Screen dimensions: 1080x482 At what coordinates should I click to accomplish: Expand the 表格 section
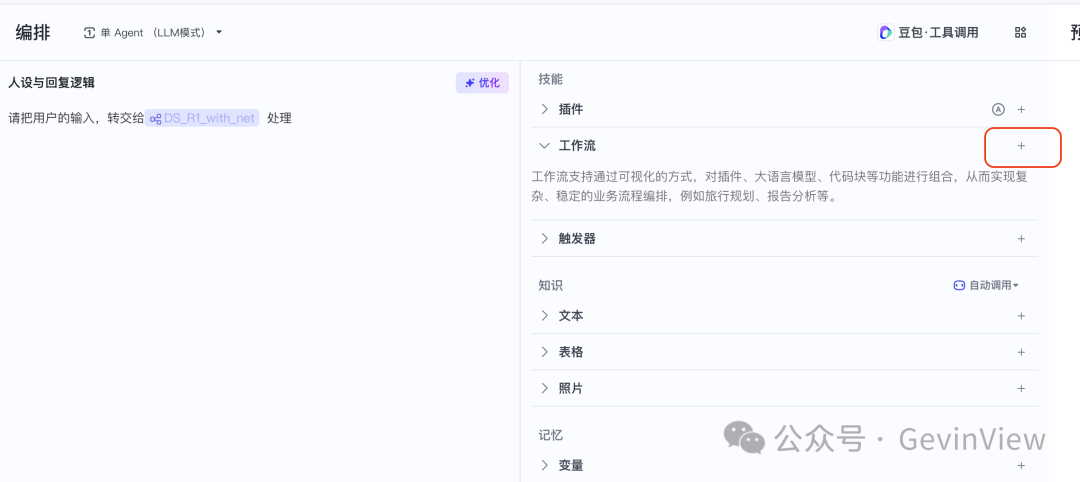[545, 352]
